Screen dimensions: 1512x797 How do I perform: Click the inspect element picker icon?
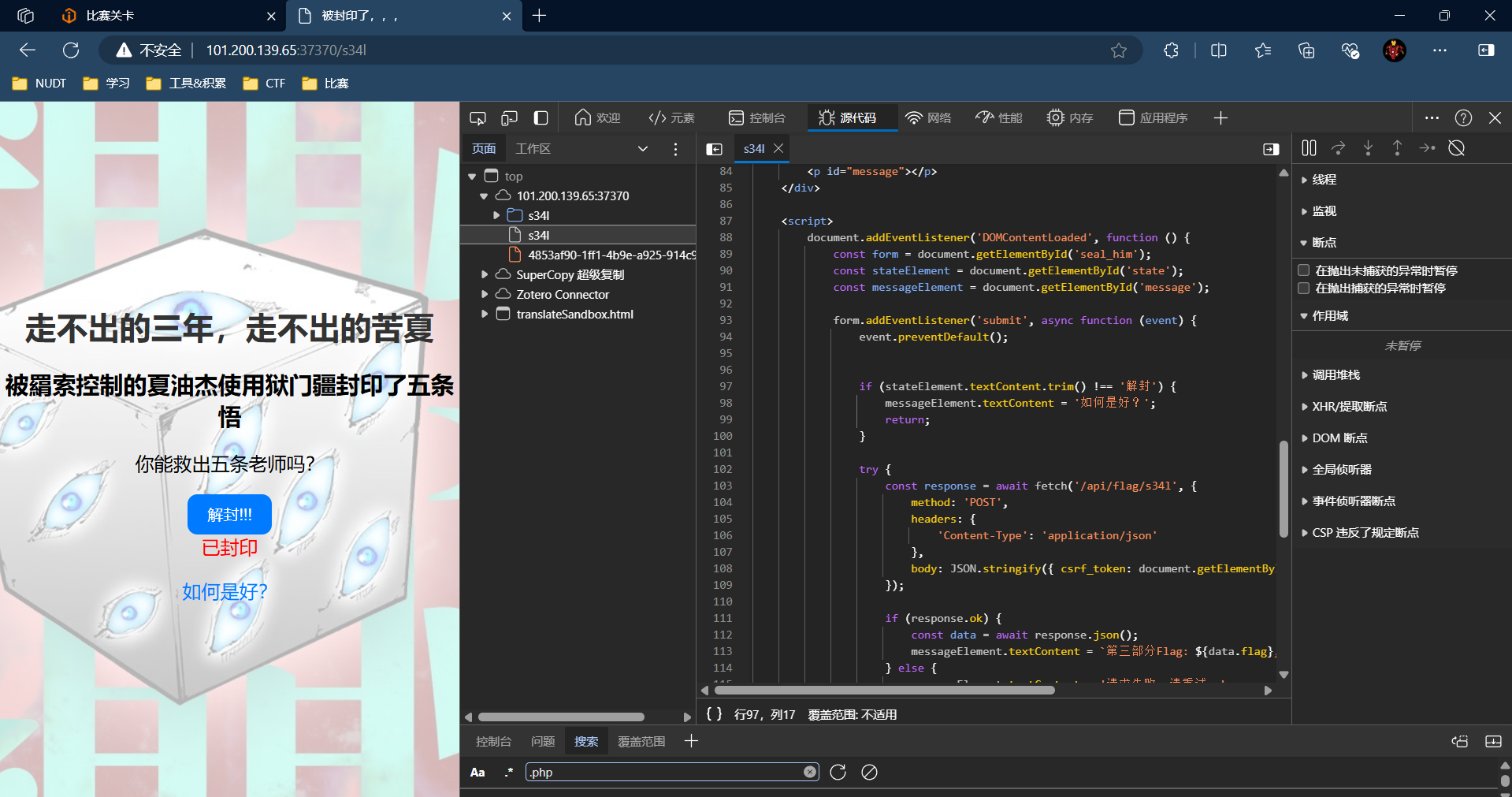477,118
